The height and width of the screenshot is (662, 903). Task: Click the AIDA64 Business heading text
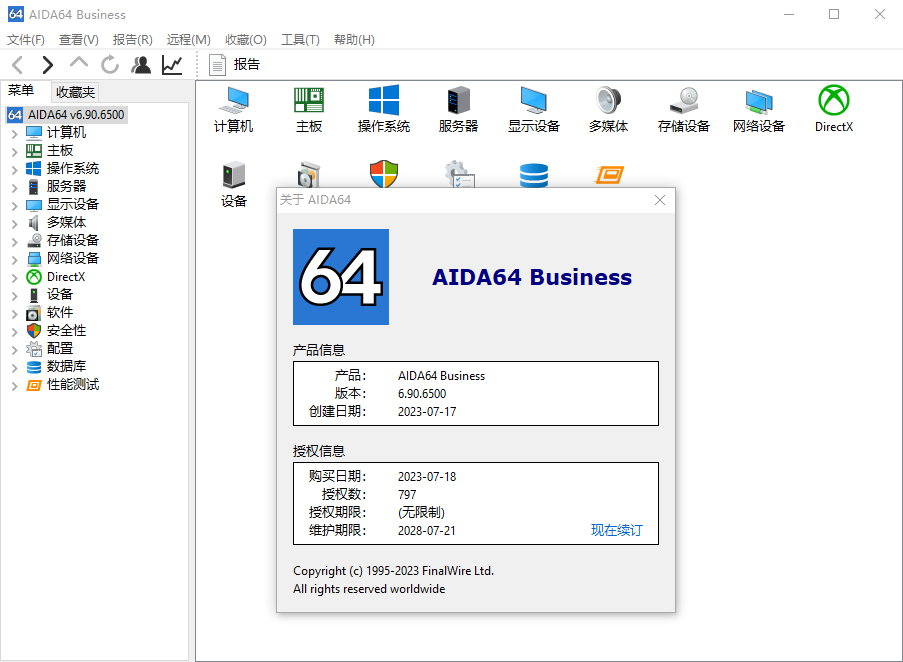532,277
